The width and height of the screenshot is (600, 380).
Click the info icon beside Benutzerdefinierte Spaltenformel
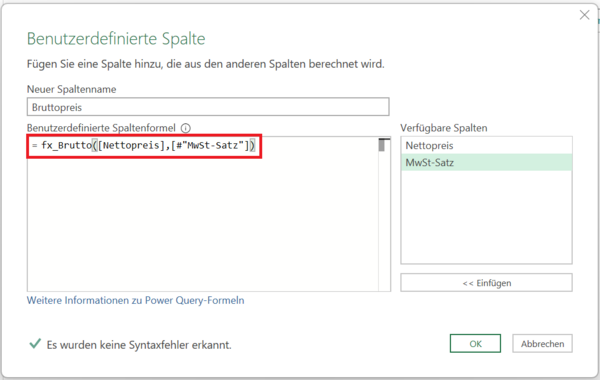point(186,128)
